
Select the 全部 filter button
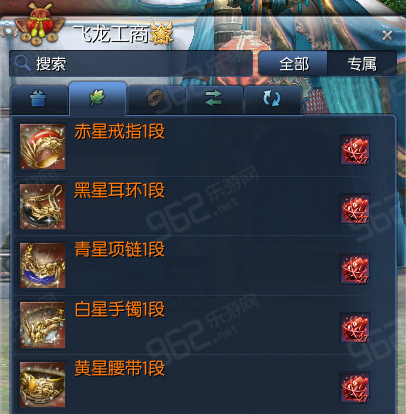coord(293,64)
